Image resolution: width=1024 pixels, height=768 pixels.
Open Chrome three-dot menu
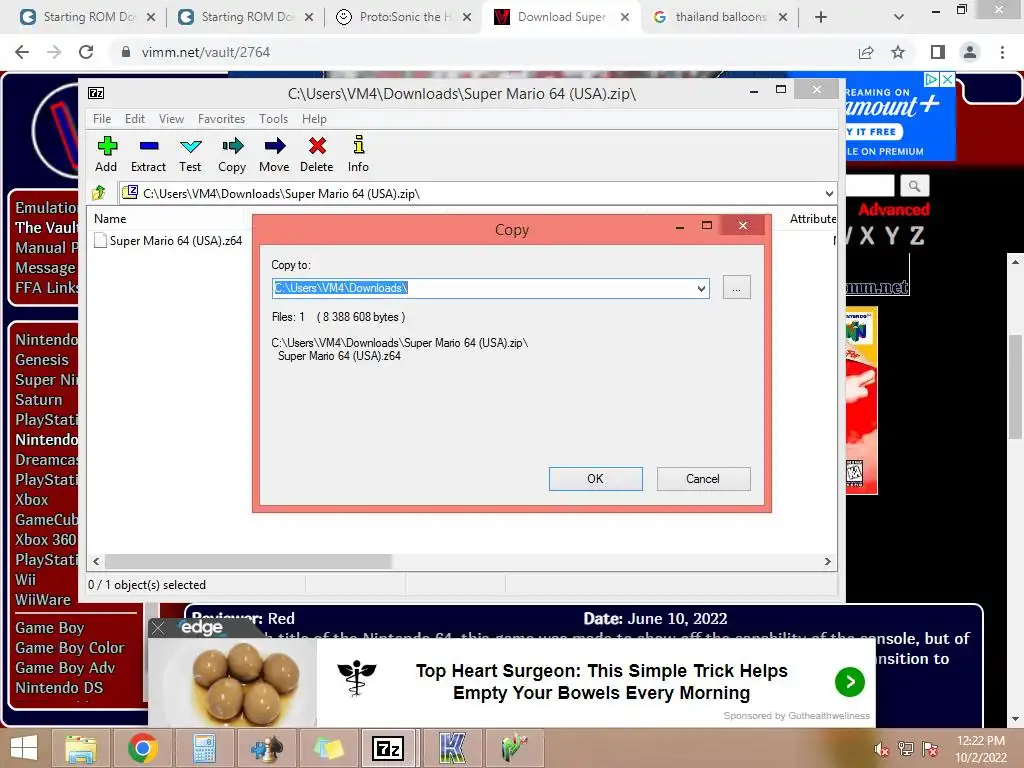(1002, 52)
